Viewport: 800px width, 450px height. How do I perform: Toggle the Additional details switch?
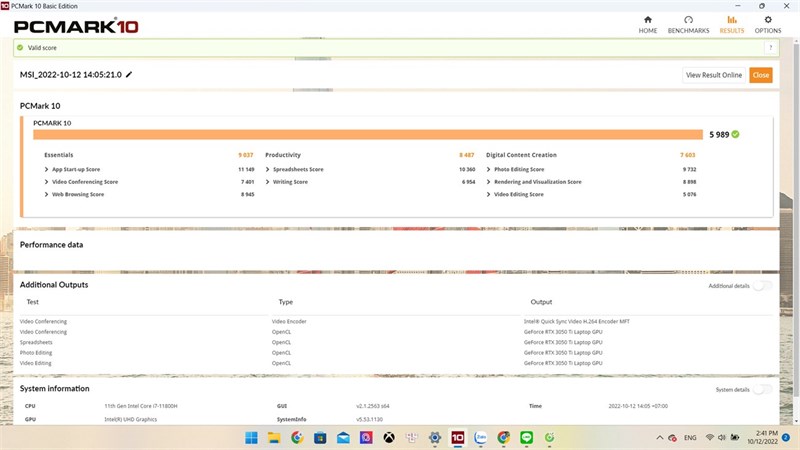762,286
